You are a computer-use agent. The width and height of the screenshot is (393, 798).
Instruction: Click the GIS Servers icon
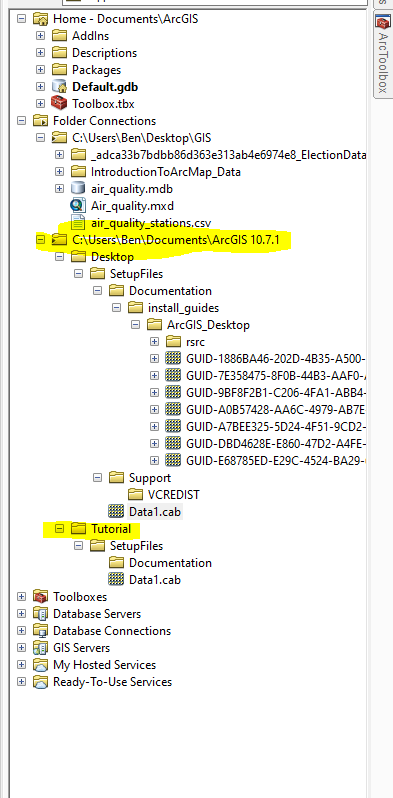click(40, 648)
